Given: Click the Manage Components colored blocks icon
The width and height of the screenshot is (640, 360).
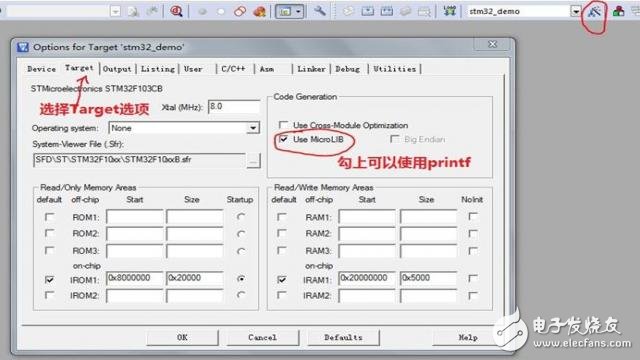Looking at the screenshot, I should [618, 11].
